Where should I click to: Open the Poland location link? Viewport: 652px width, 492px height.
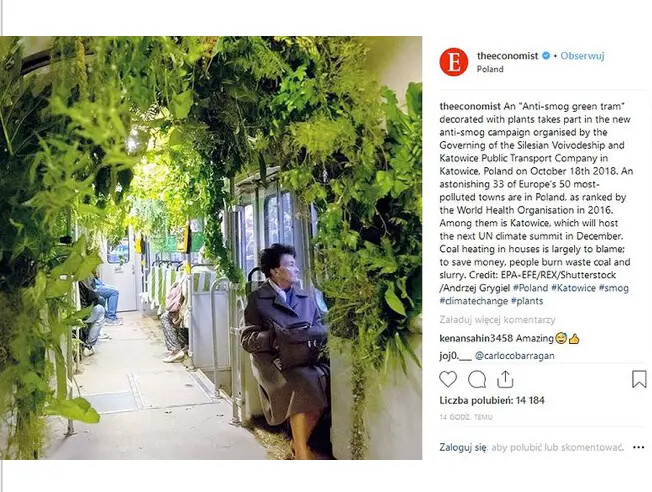click(490, 69)
